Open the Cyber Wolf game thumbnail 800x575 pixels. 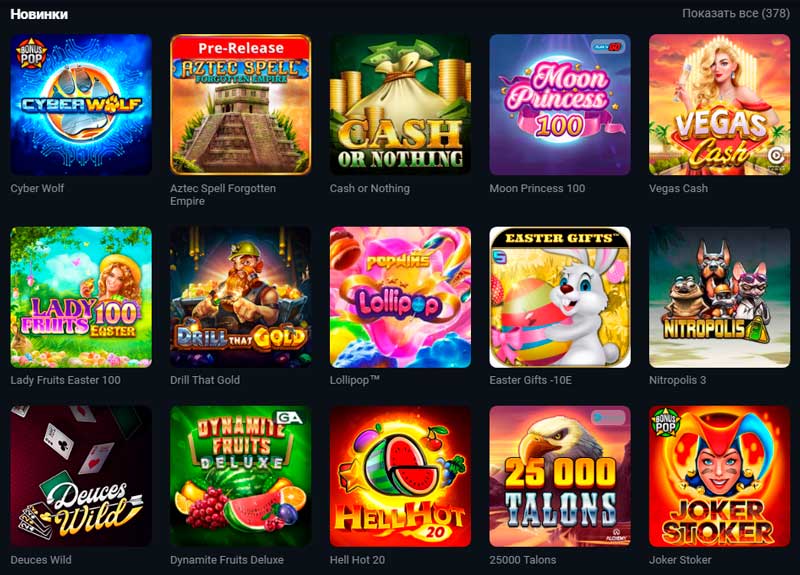pyautogui.click(x=81, y=105)
